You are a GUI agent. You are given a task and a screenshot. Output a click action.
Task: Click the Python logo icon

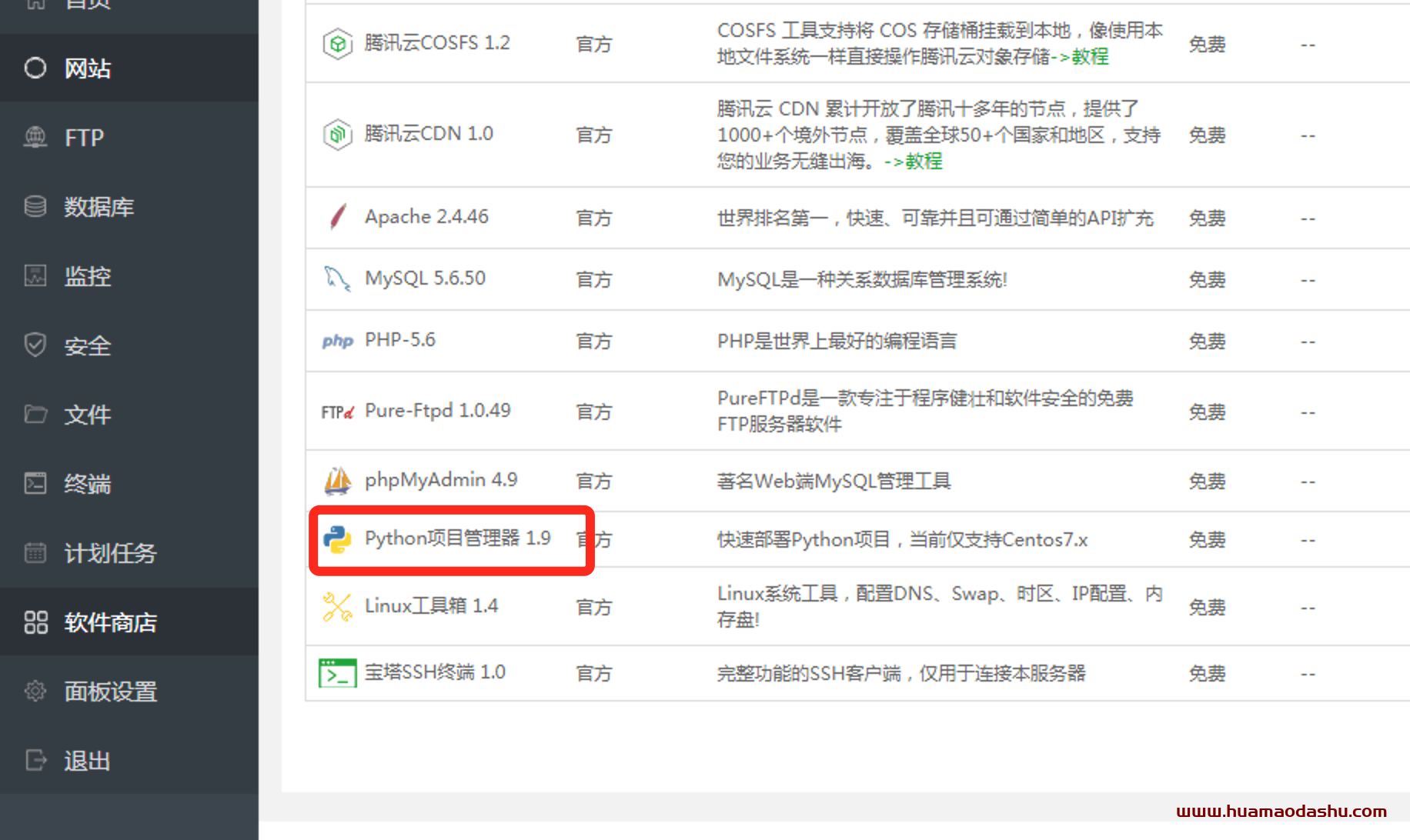[x=337, y=539]
